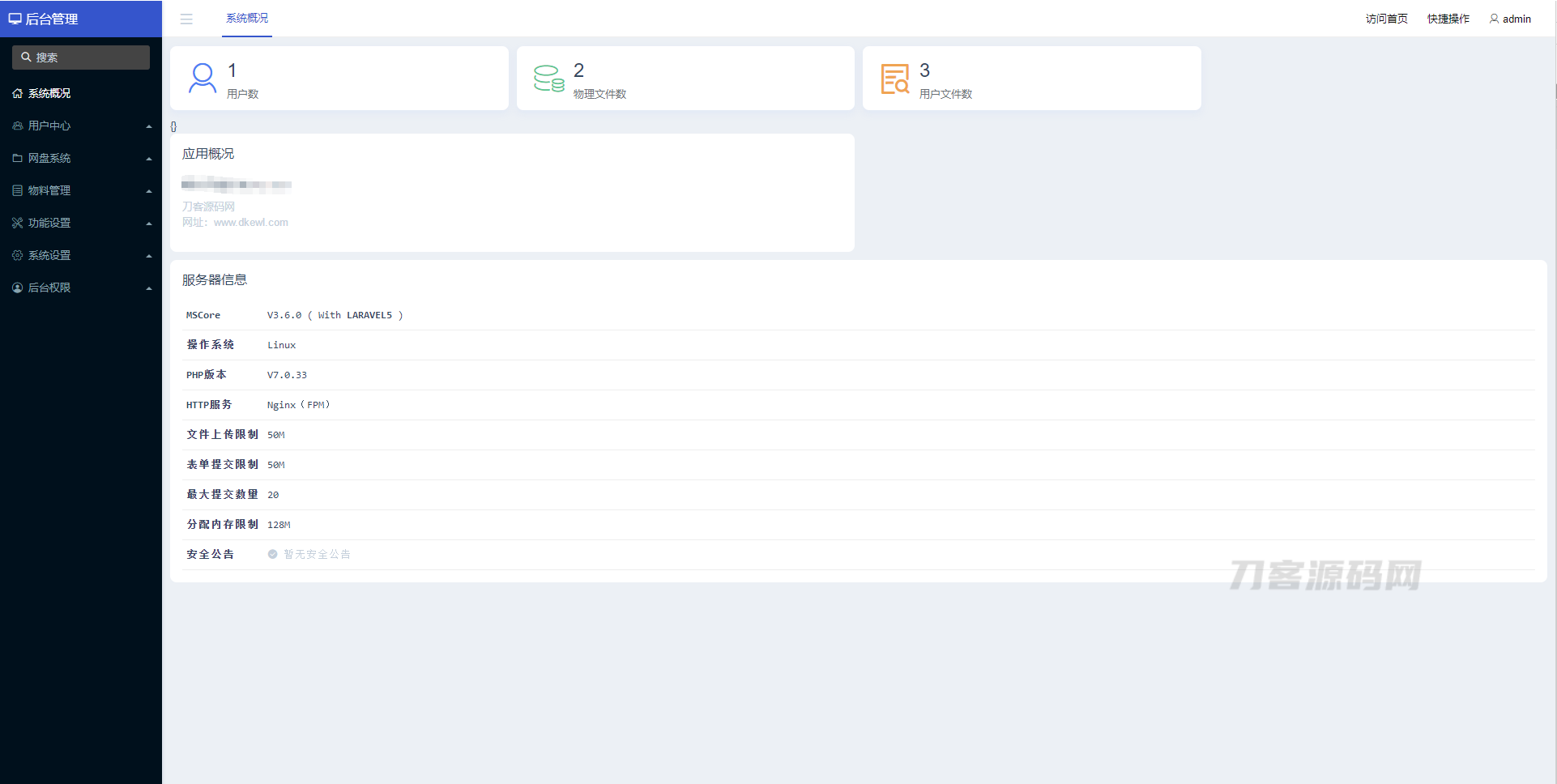This screenshot has width=1557, height=784.
Task: Click the home icon beside 系统概况
Action: pos(17,94)
